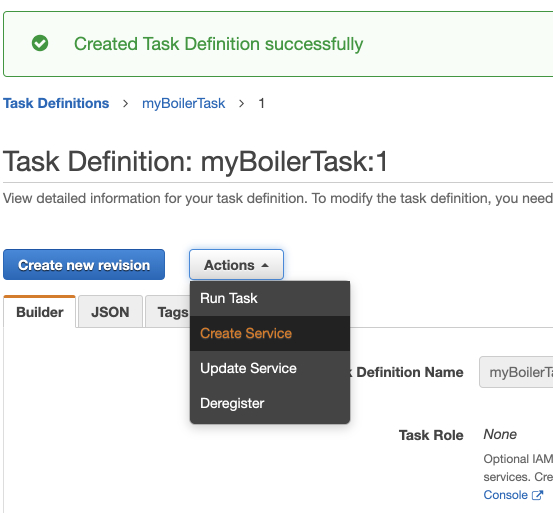
Task: Click the 'Task Definition: myBoilerTask:1' heading
Action: [x=195, y=161]
